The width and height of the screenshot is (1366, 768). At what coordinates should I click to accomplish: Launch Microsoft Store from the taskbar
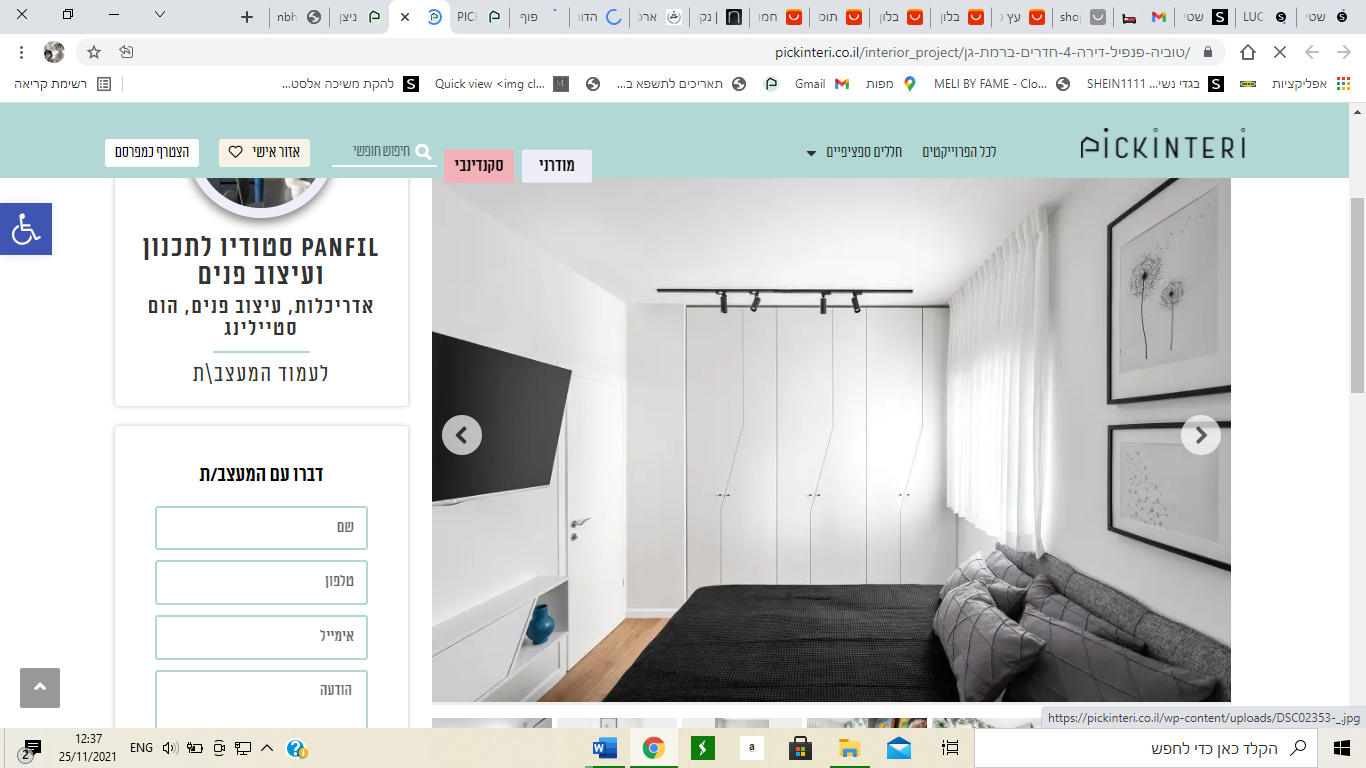coord(800,747)
